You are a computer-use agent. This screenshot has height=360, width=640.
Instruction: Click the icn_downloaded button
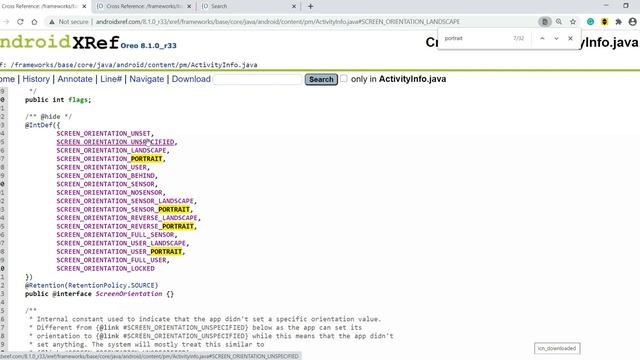[557, 349]
